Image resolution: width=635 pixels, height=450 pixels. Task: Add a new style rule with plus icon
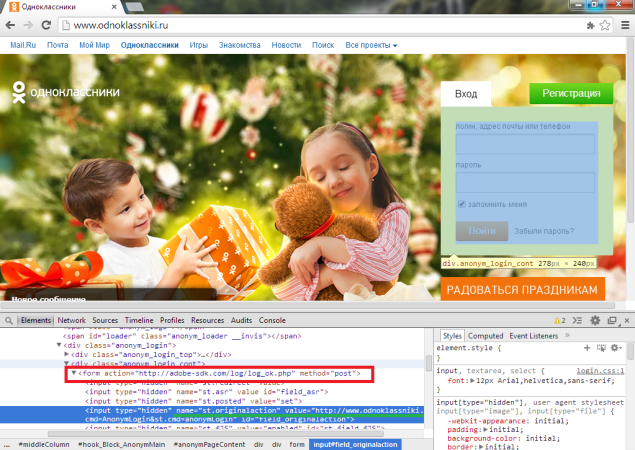pos(587,348)
